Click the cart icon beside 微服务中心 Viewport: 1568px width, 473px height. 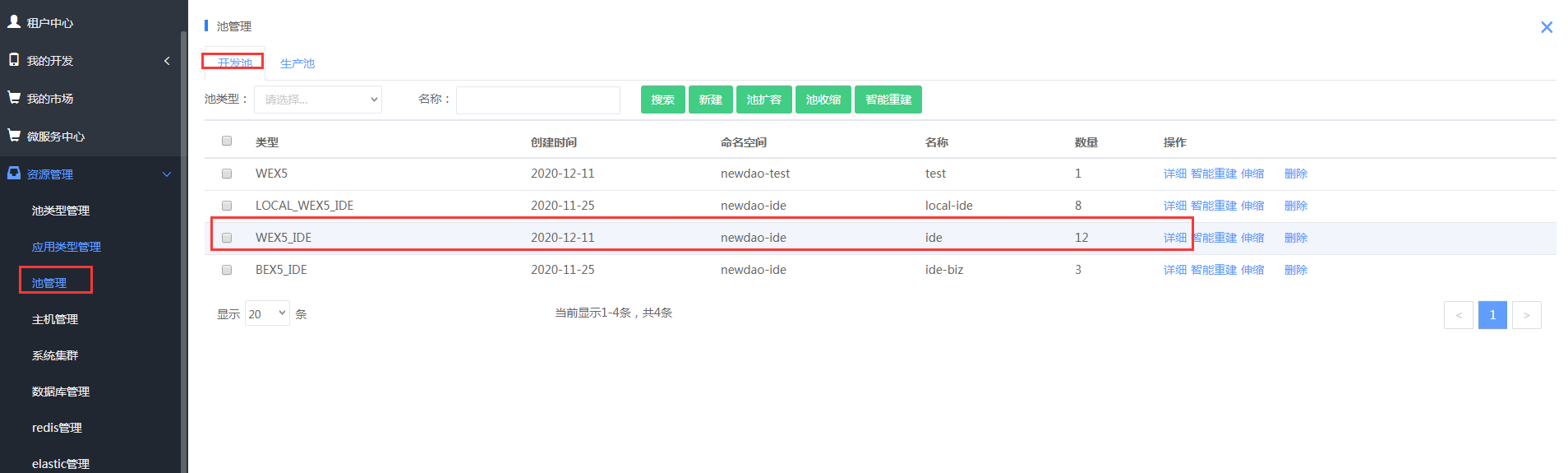click(x=14, y=136)
